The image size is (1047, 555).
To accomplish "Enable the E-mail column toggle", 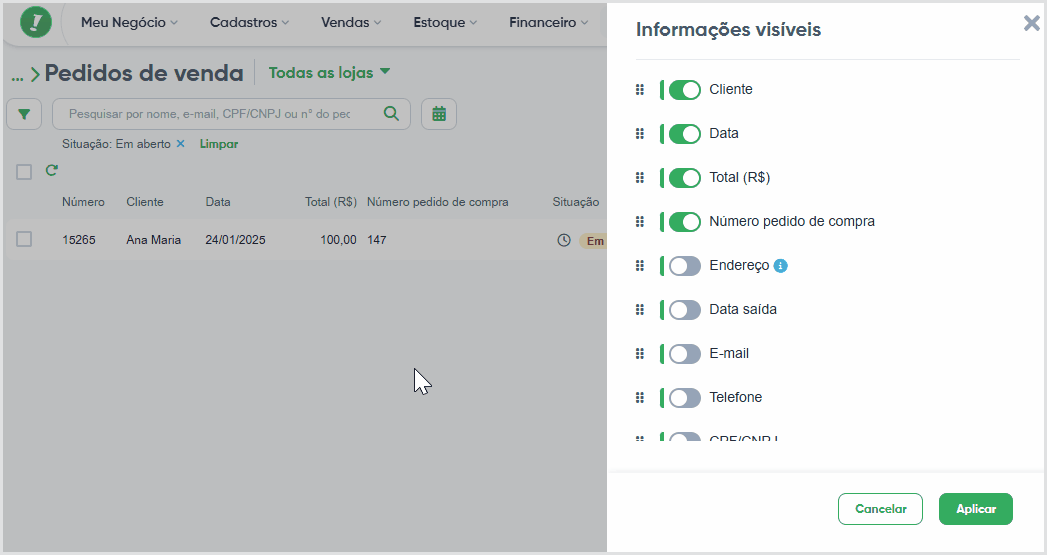I will pos(684,354).
